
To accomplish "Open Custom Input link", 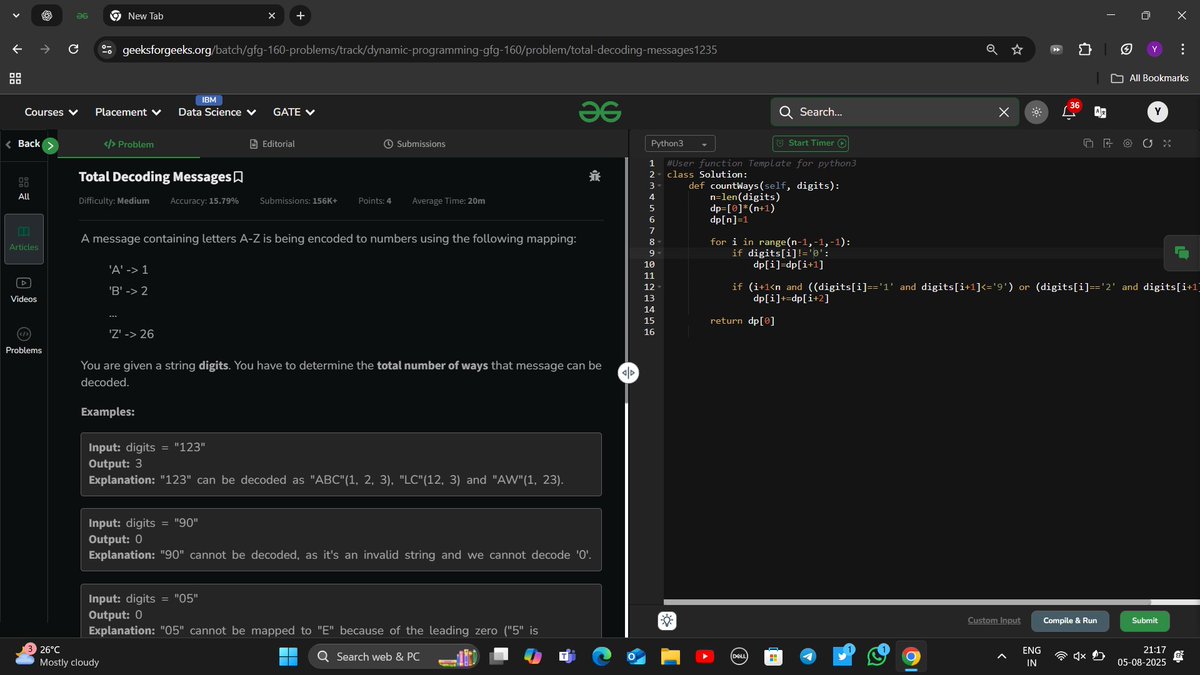I will (x=994, y=620).
